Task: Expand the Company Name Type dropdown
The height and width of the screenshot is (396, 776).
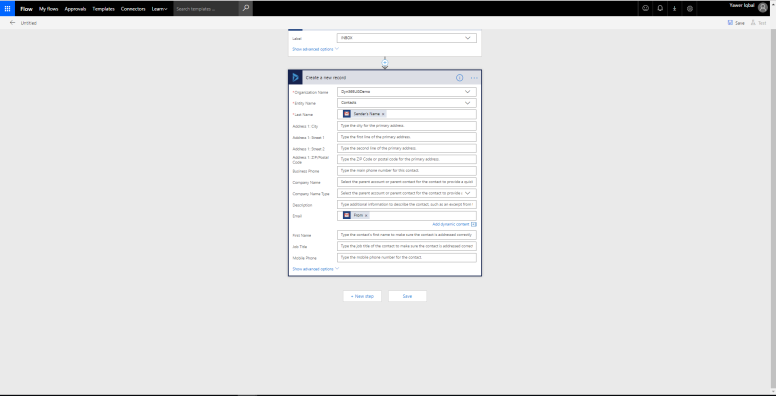Action: tap(468, 193)
